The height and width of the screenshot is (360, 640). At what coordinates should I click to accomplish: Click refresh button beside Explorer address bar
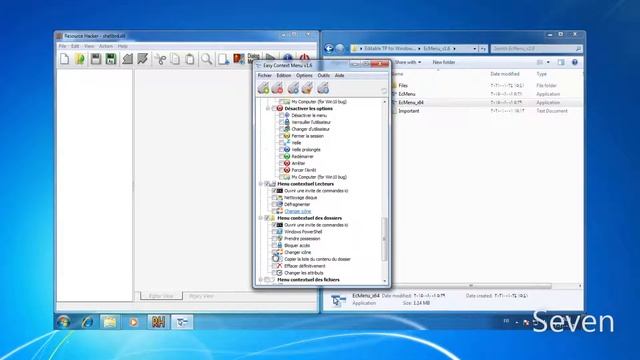coord(483,49)
